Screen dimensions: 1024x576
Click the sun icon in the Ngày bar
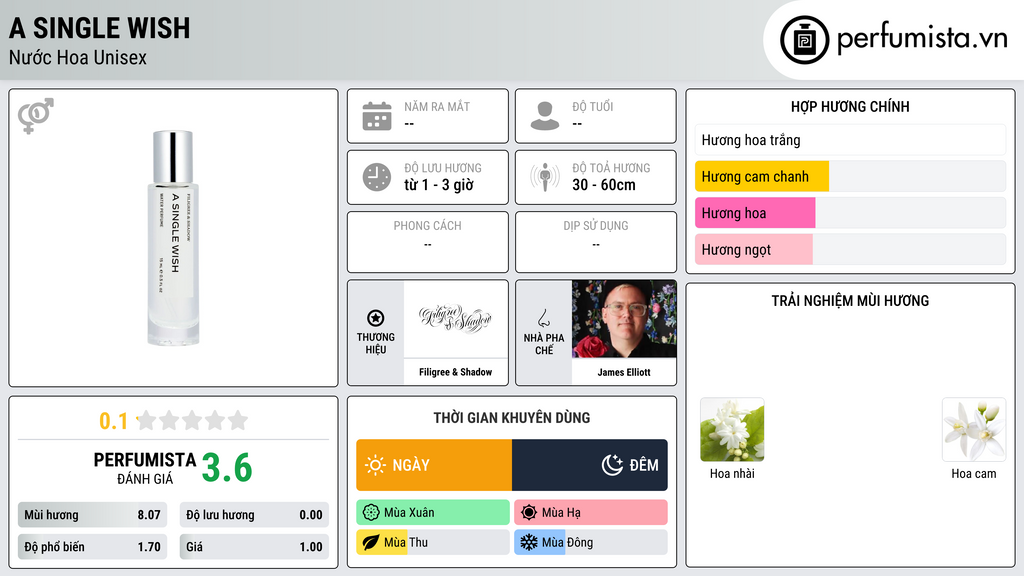click(x=375, y=465)
